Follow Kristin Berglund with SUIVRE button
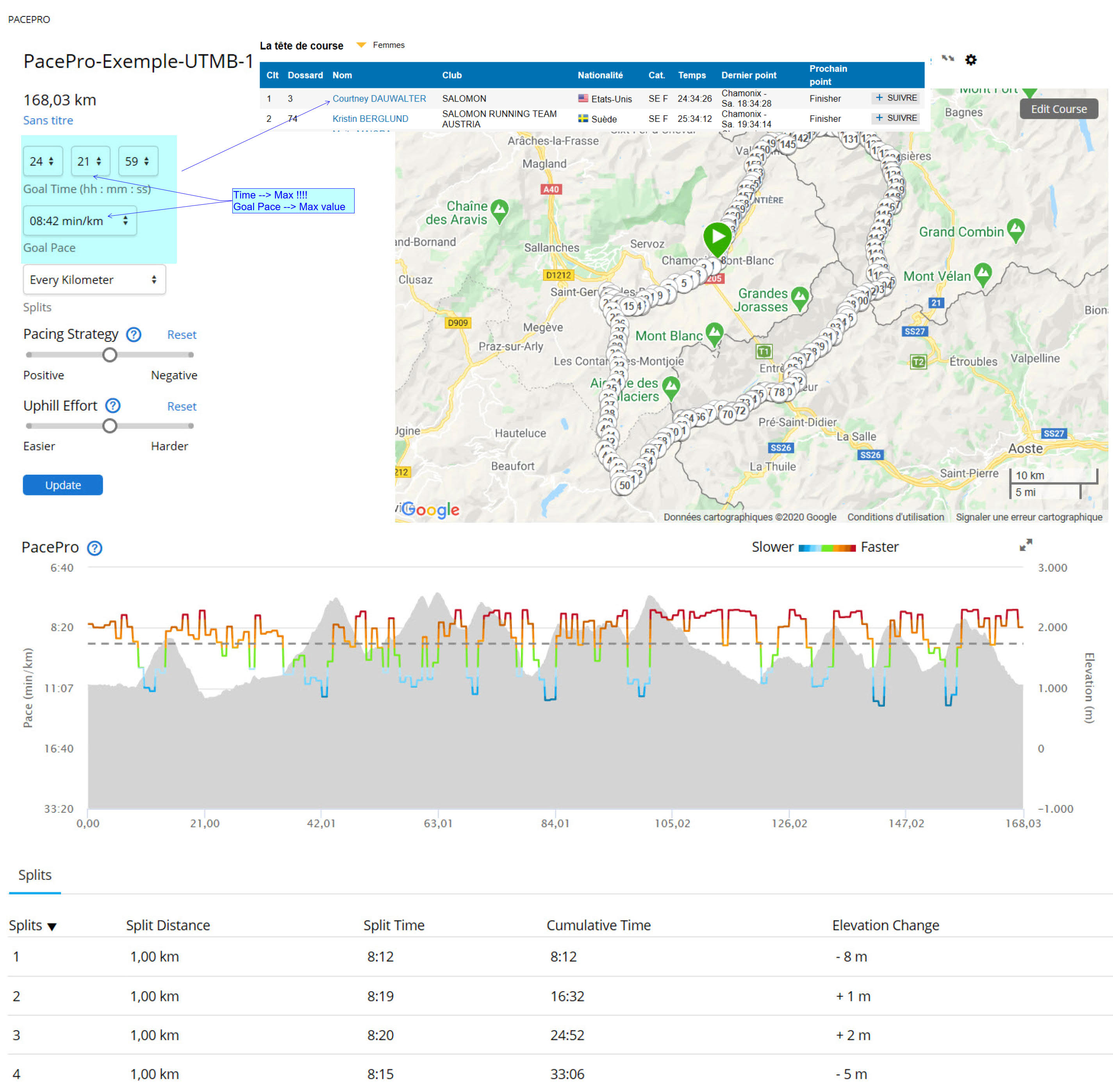 click(x=896, y=118)
